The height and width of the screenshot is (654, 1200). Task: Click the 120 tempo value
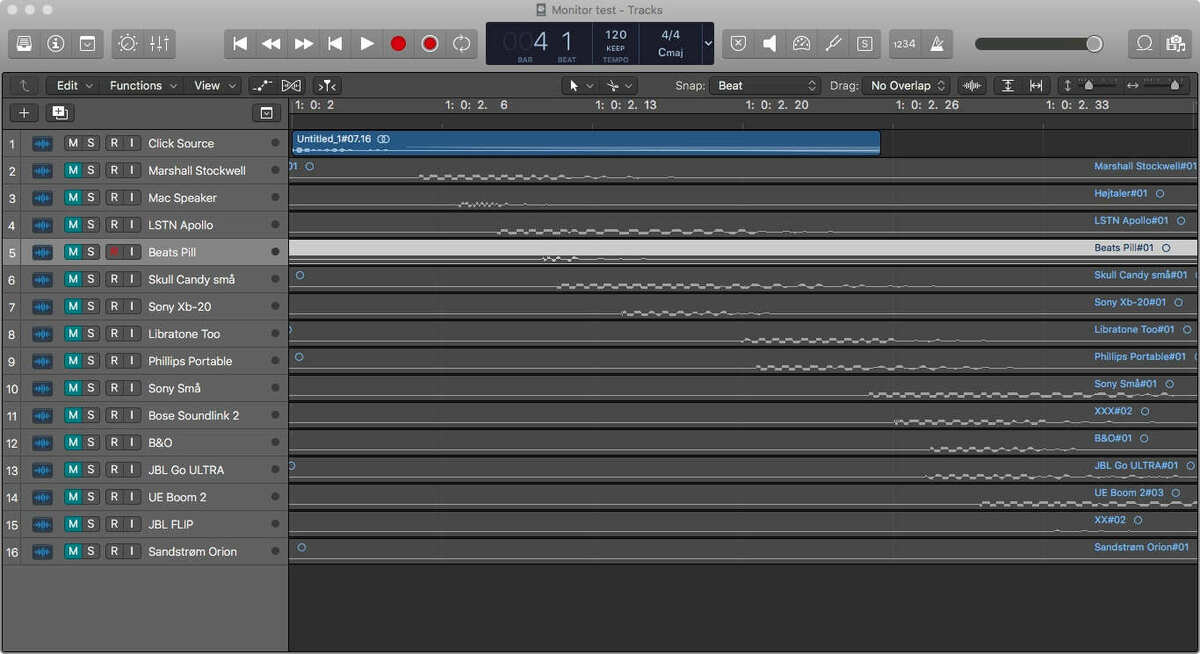click(x=616, y=35)
